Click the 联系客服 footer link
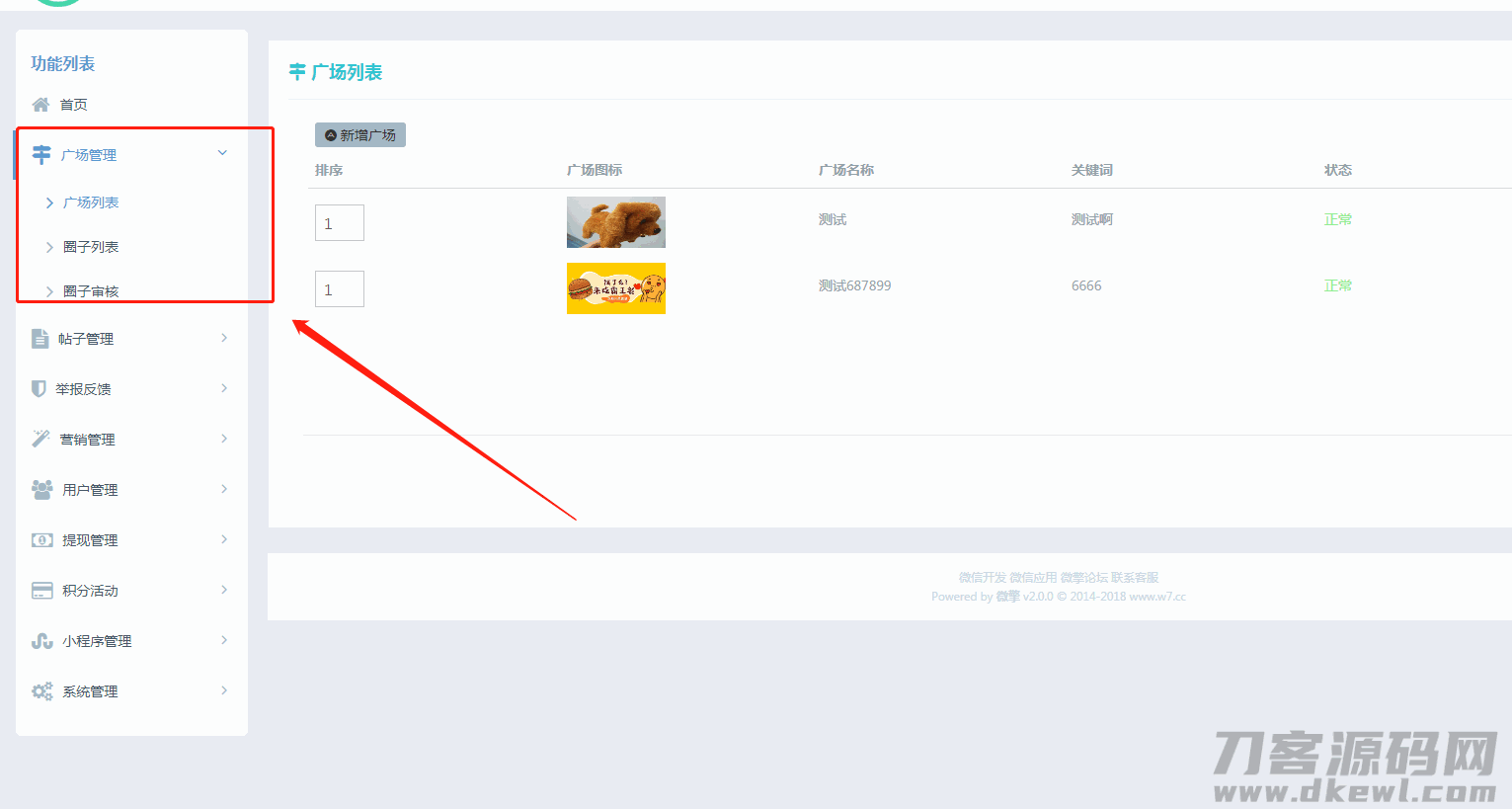The width and height of the screenshot is (1512, 809). coord(1135,578)
